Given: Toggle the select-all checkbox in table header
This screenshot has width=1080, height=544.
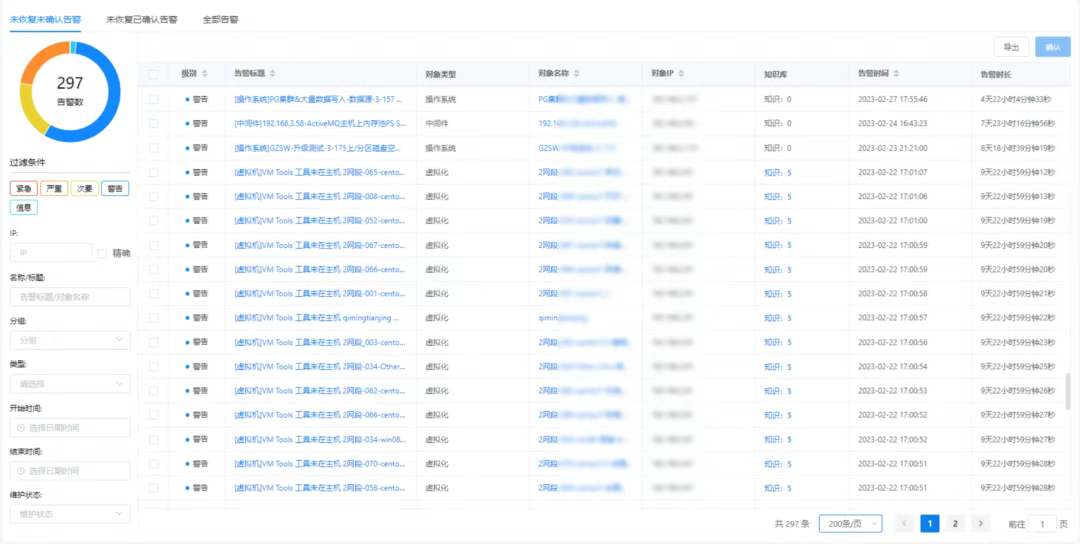Looking at the screenshot, I should pyautogui.click(x=153, y=74).
